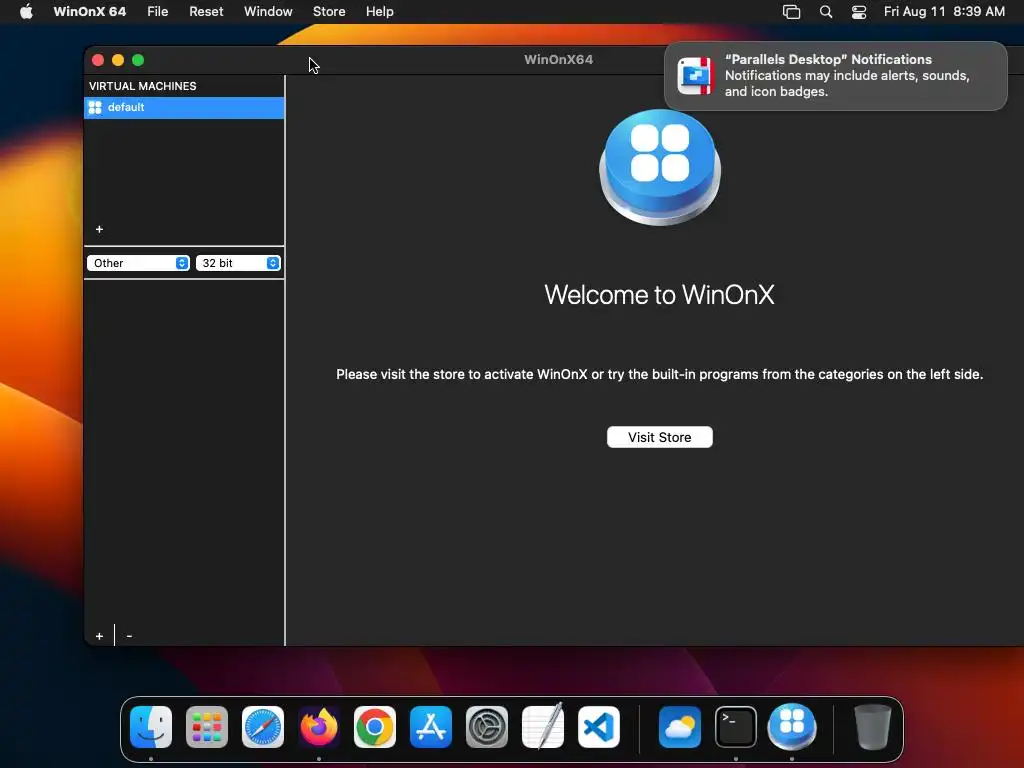
Task: Remove a program with the minus button
Action: [129, 636]
